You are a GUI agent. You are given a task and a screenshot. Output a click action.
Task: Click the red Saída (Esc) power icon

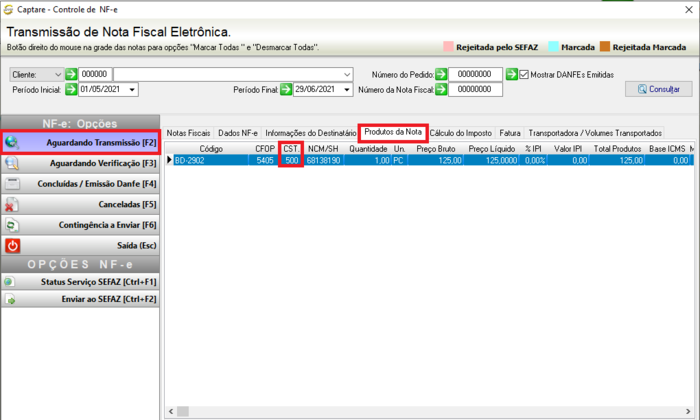12,245
